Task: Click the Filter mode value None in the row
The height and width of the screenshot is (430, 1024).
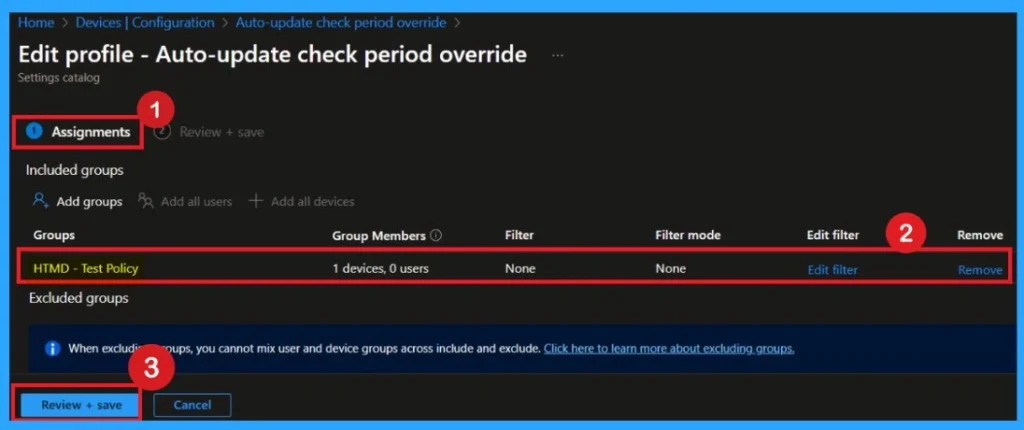Action: (671, 269)
